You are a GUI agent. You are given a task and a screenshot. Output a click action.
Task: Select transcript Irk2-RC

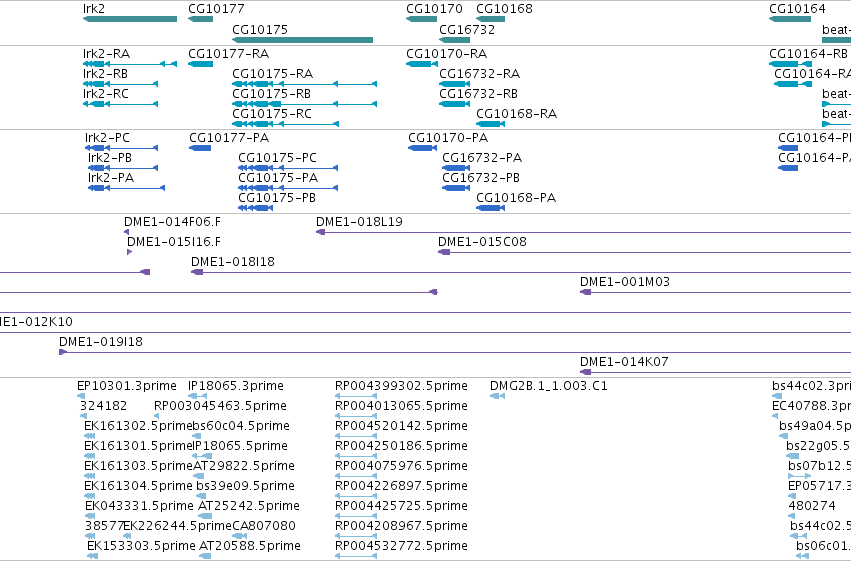tap(120, 104)
